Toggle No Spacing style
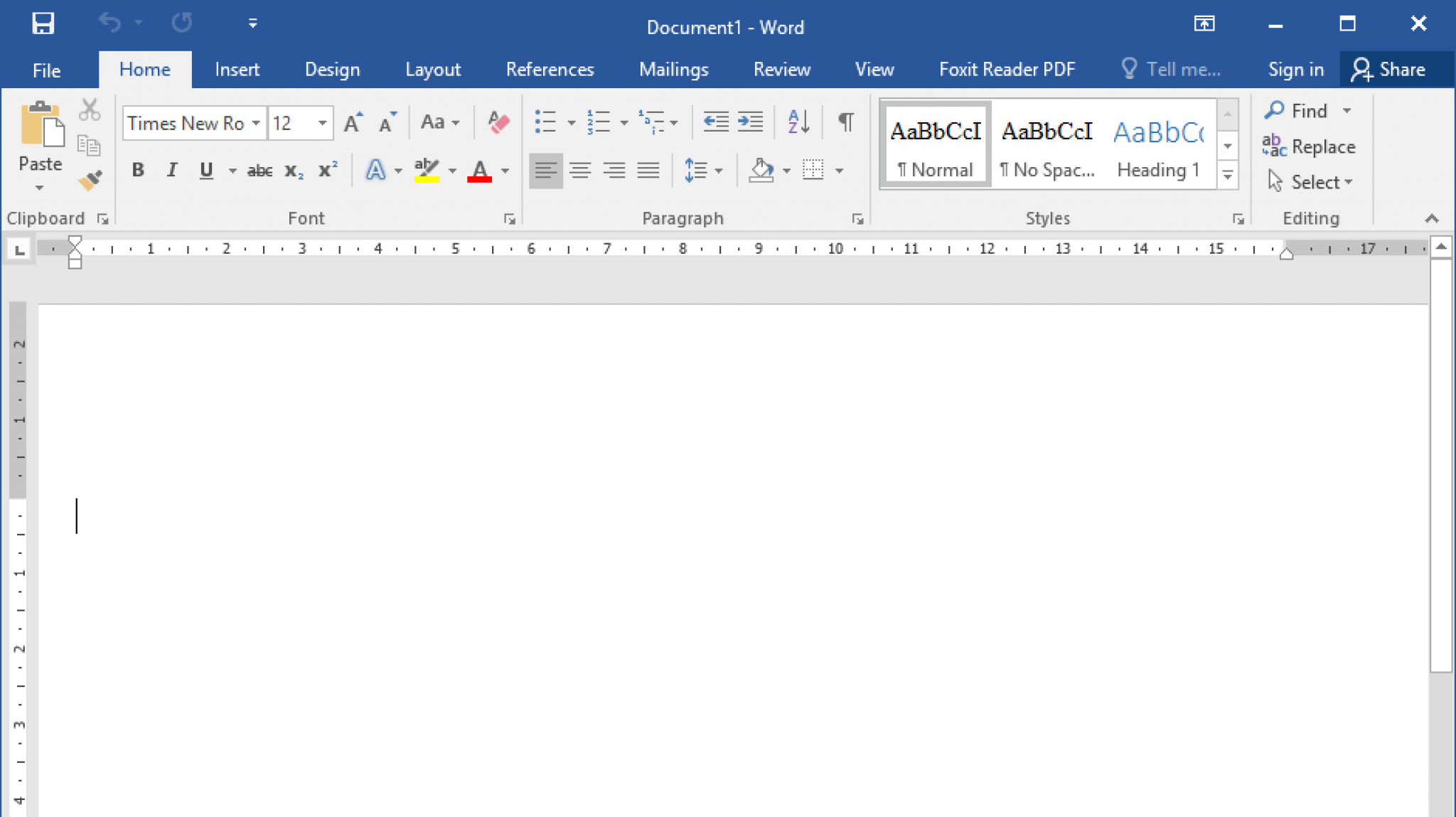1456x817 pixels. pyautogui.click(x=1046, y=146)
